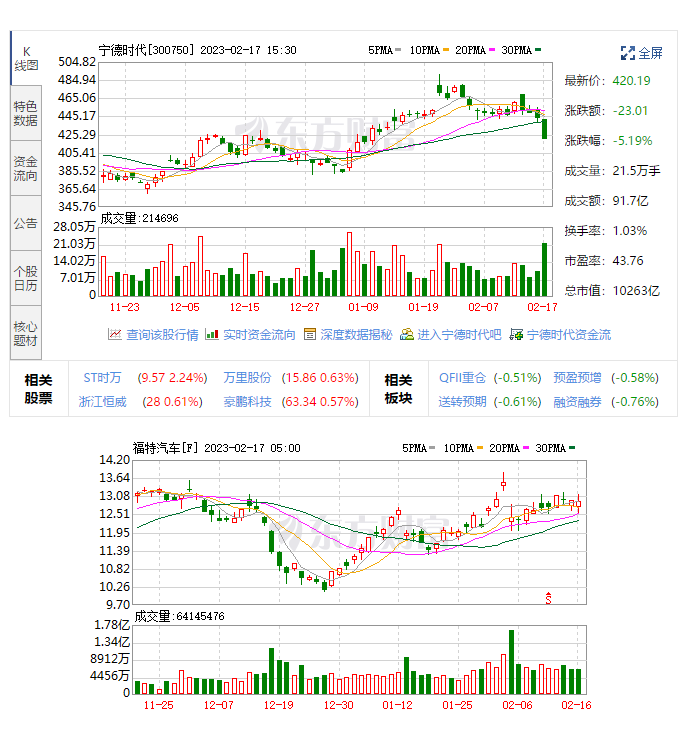Click the orange 10PMA swatch on 福特汽车 chart
689x752 pixels.
pyautogui.click(x=480, y=448)
